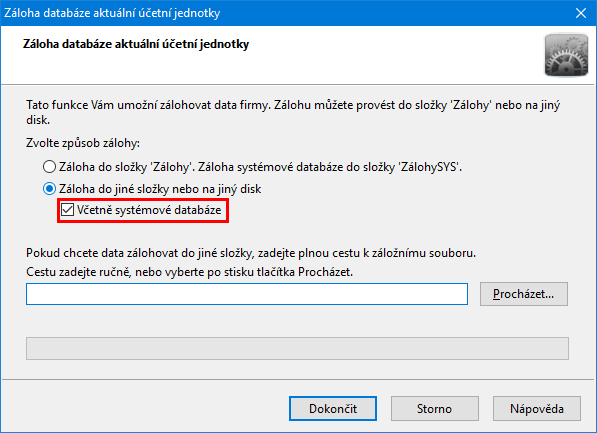Screen dimensions: 597x433
Task: Open help with the Nápověda button
Action: [536, 409]
